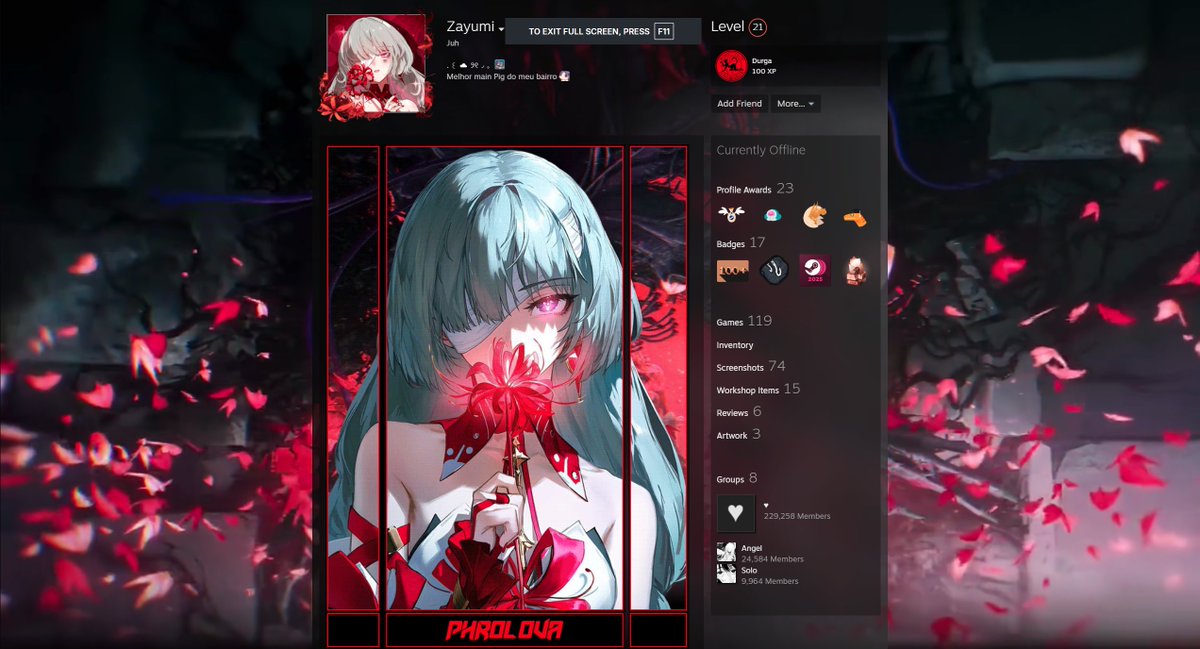Click the Solo group name
The width and height of the screenshot is (1200, 649).
(x=749, y=570)
